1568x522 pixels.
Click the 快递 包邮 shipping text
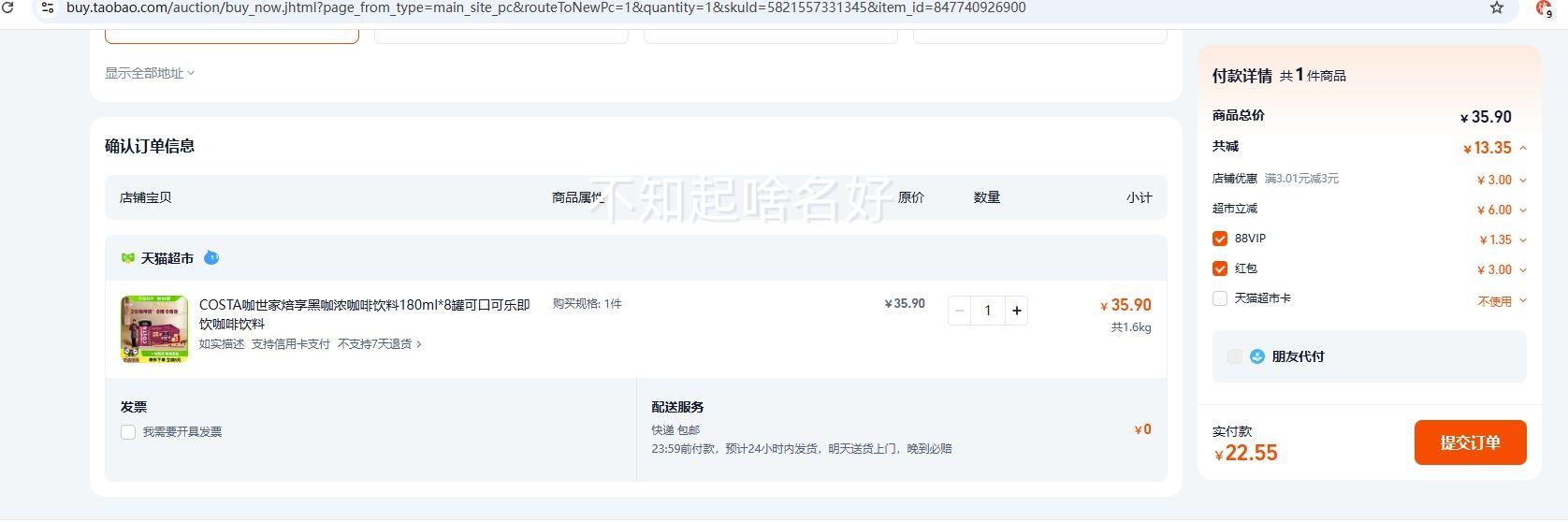click(x=675, y=430)
